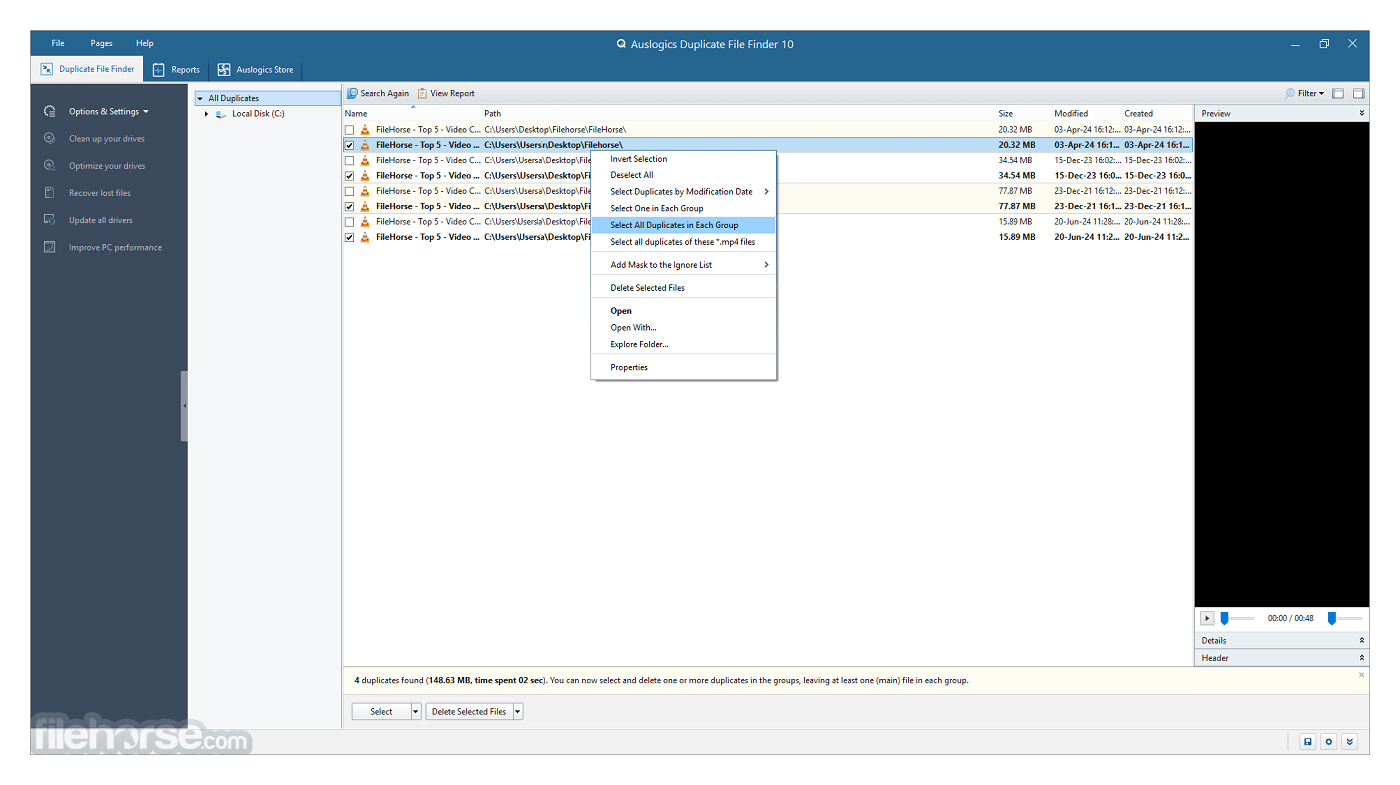Click the Local Disk (C:) drive icon
The width and height of the screenshot is (1400, 785).
coord(221,114)
